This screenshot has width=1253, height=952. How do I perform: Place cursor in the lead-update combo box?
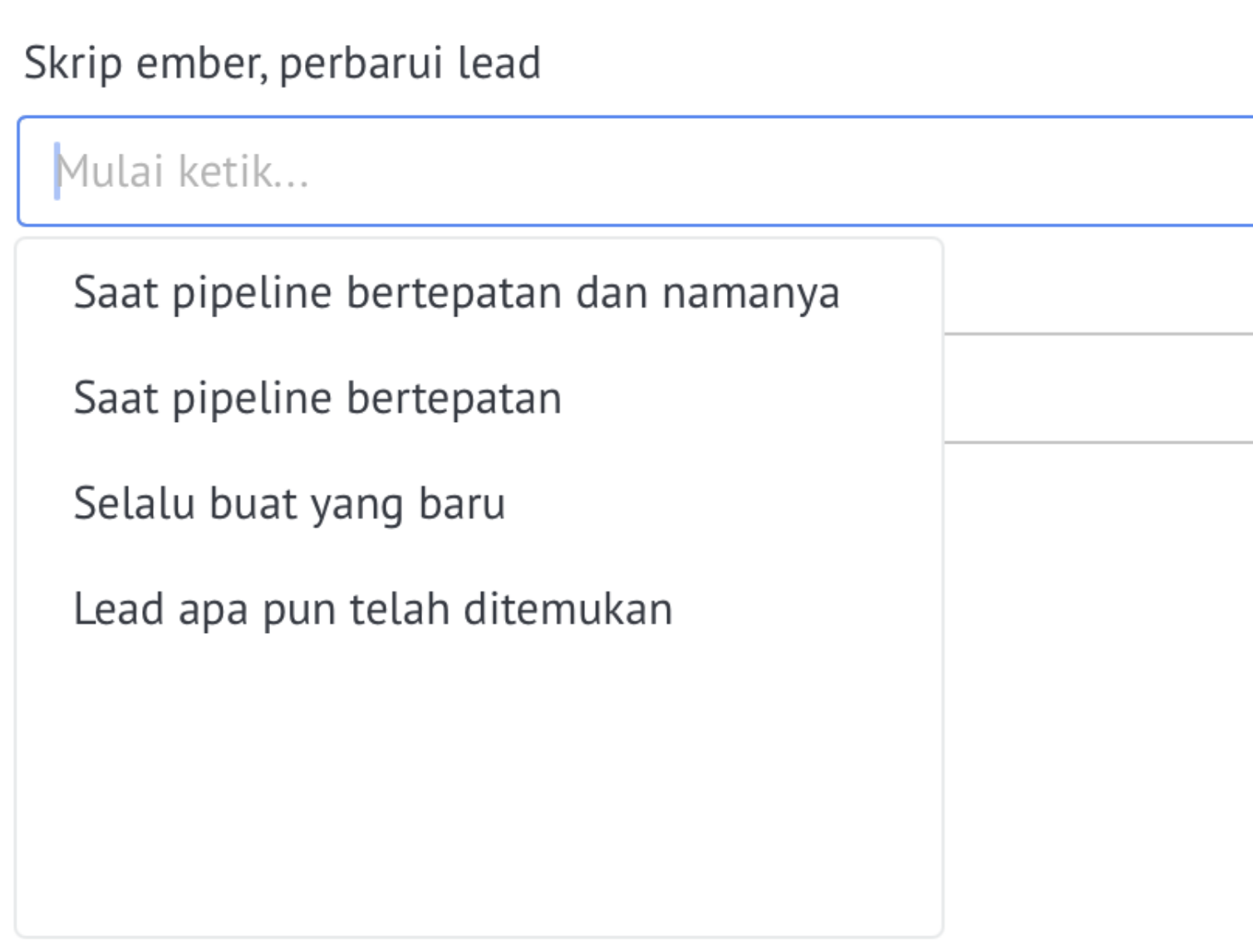coord(636,171)
